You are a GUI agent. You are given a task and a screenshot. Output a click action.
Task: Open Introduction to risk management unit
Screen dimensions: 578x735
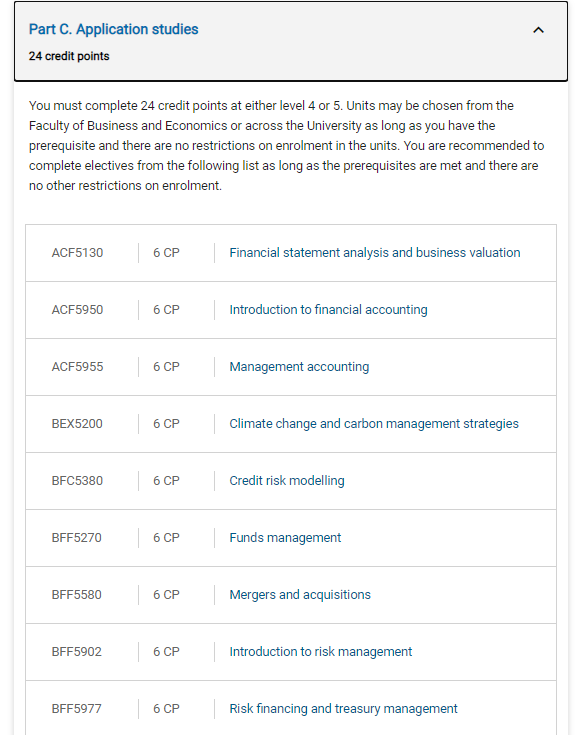[x=321, y=652]
